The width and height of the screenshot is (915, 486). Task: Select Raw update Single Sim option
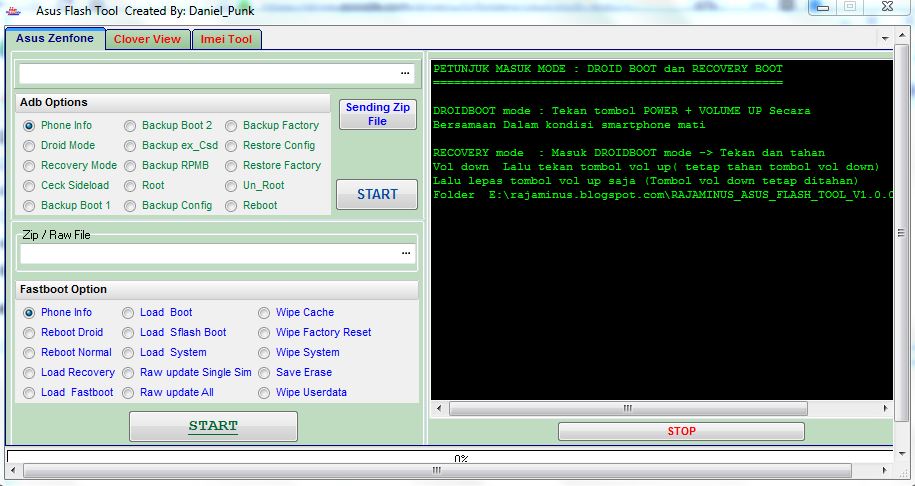pyautogui.click(x=128, y=373)
